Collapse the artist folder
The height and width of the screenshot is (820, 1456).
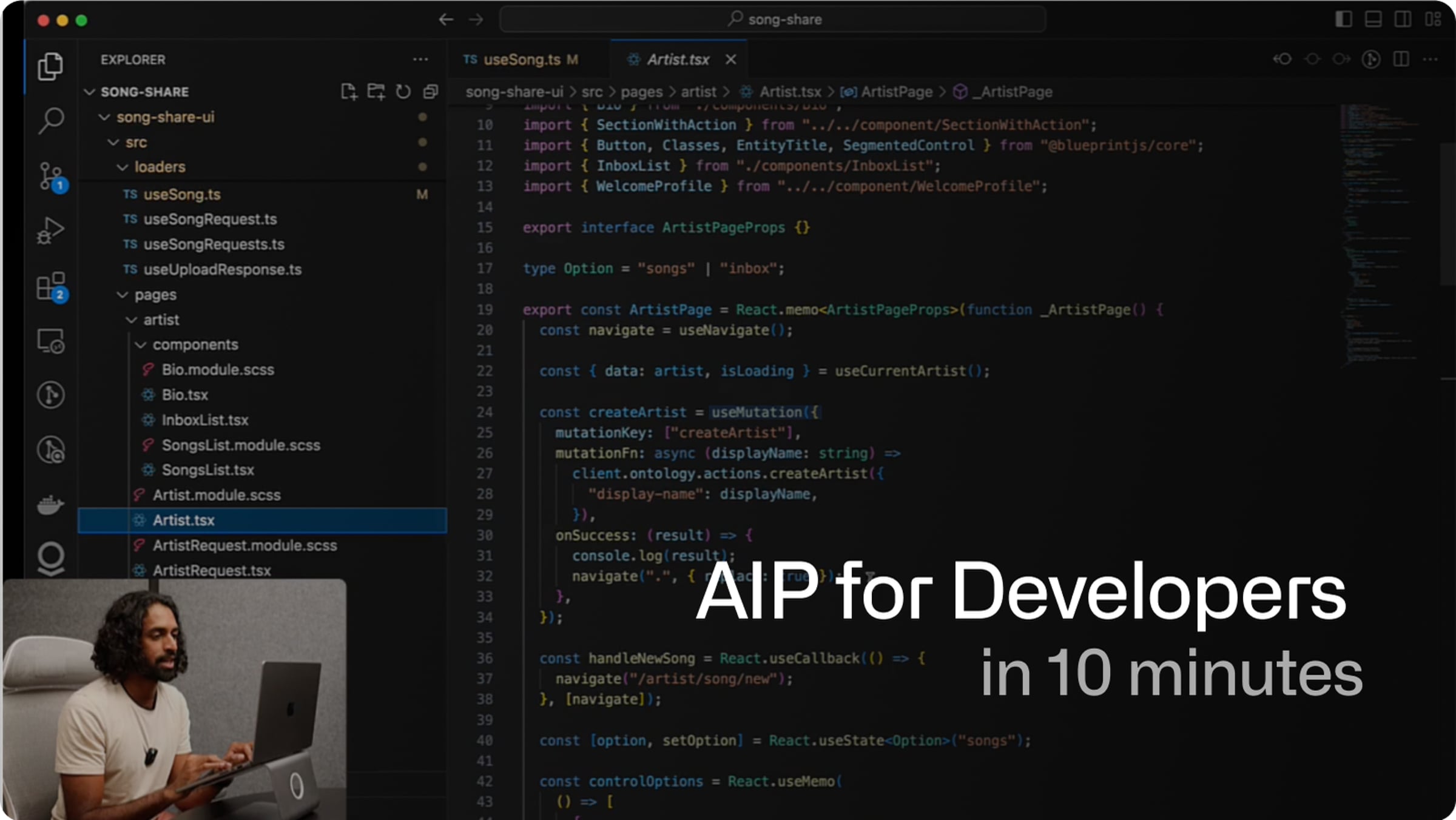click(132, 320)
